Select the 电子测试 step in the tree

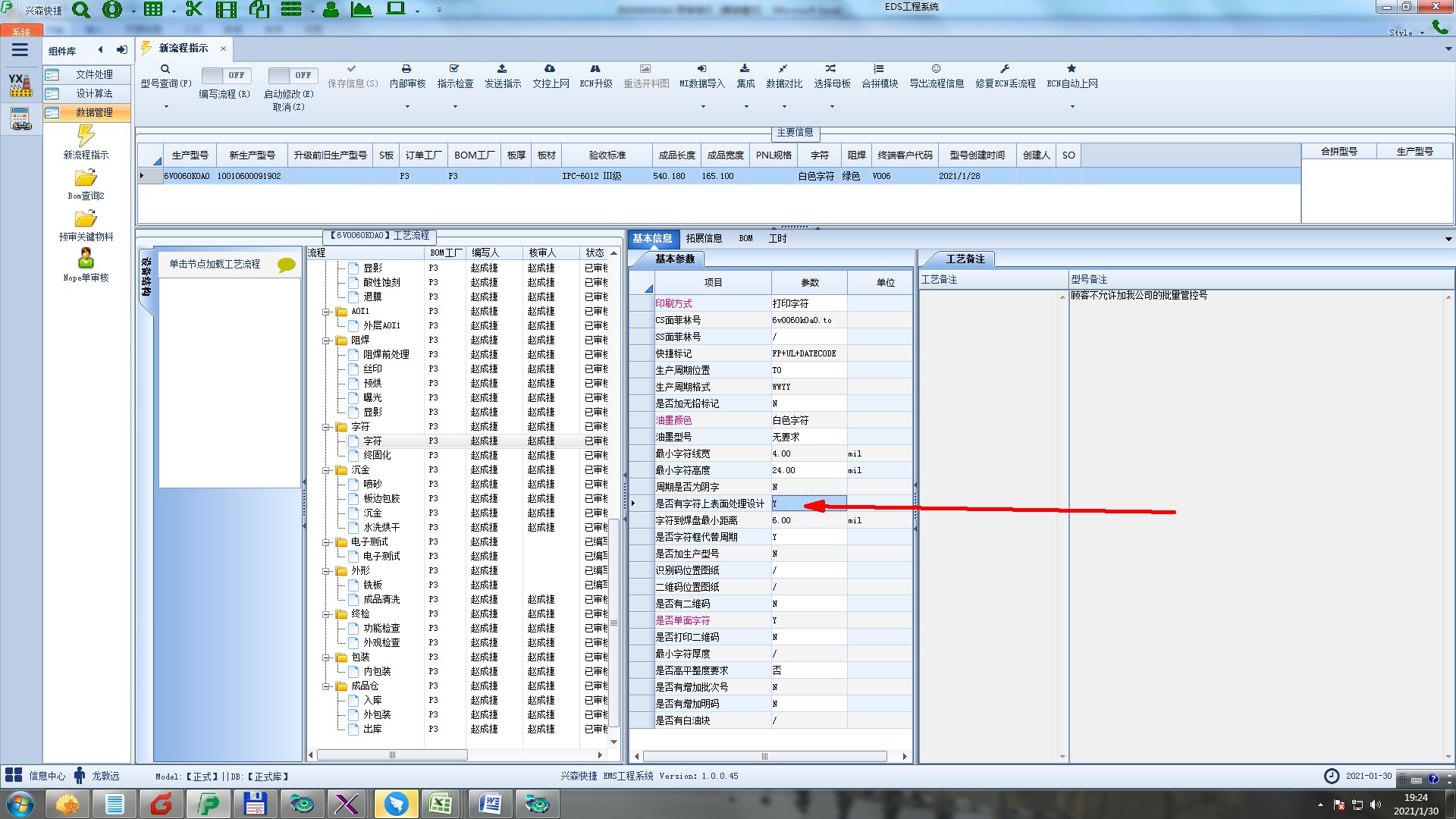[381, 556]
